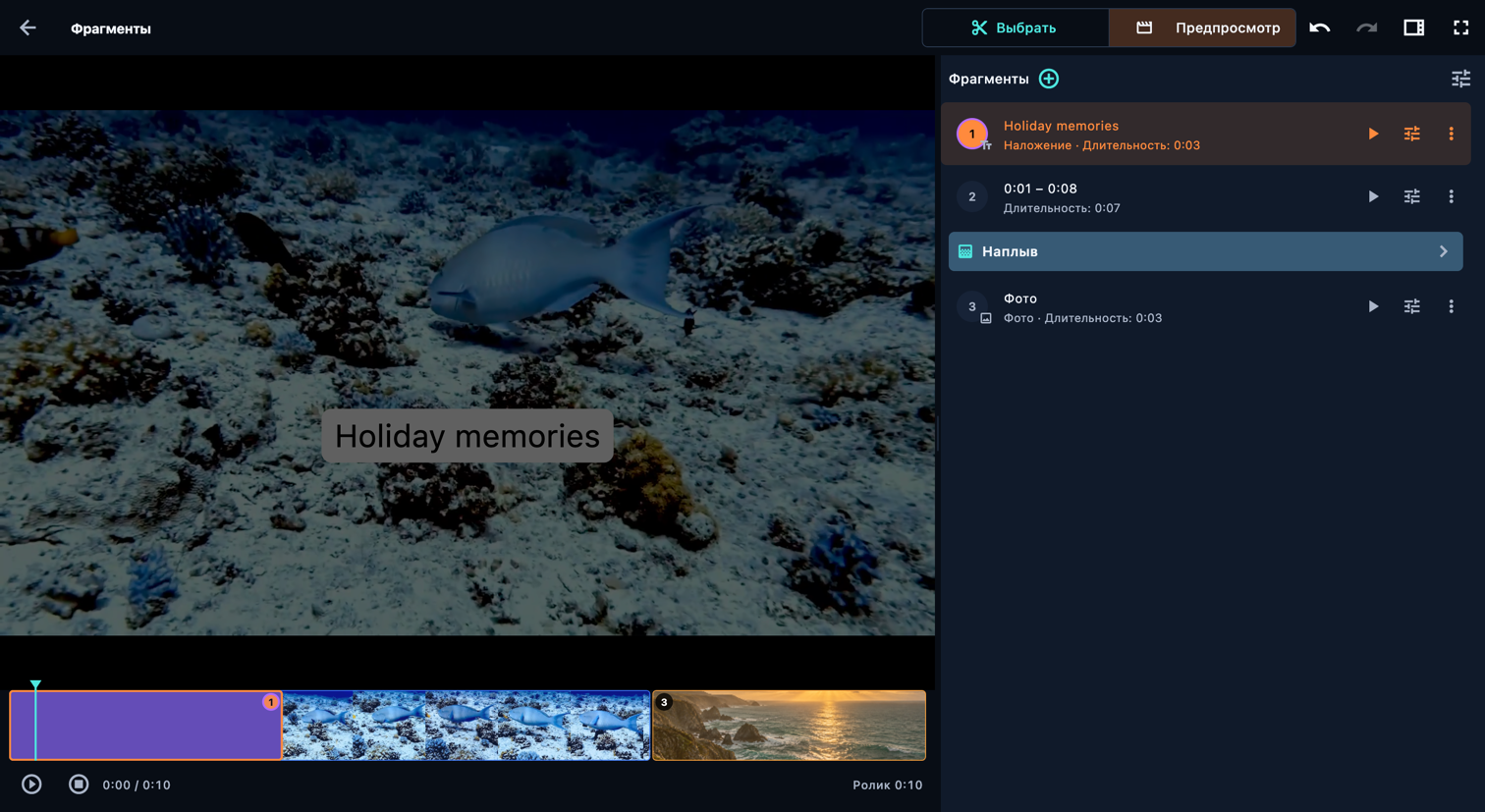
Task: Stop playback with the stop button
Action: [x=79, y=785]
